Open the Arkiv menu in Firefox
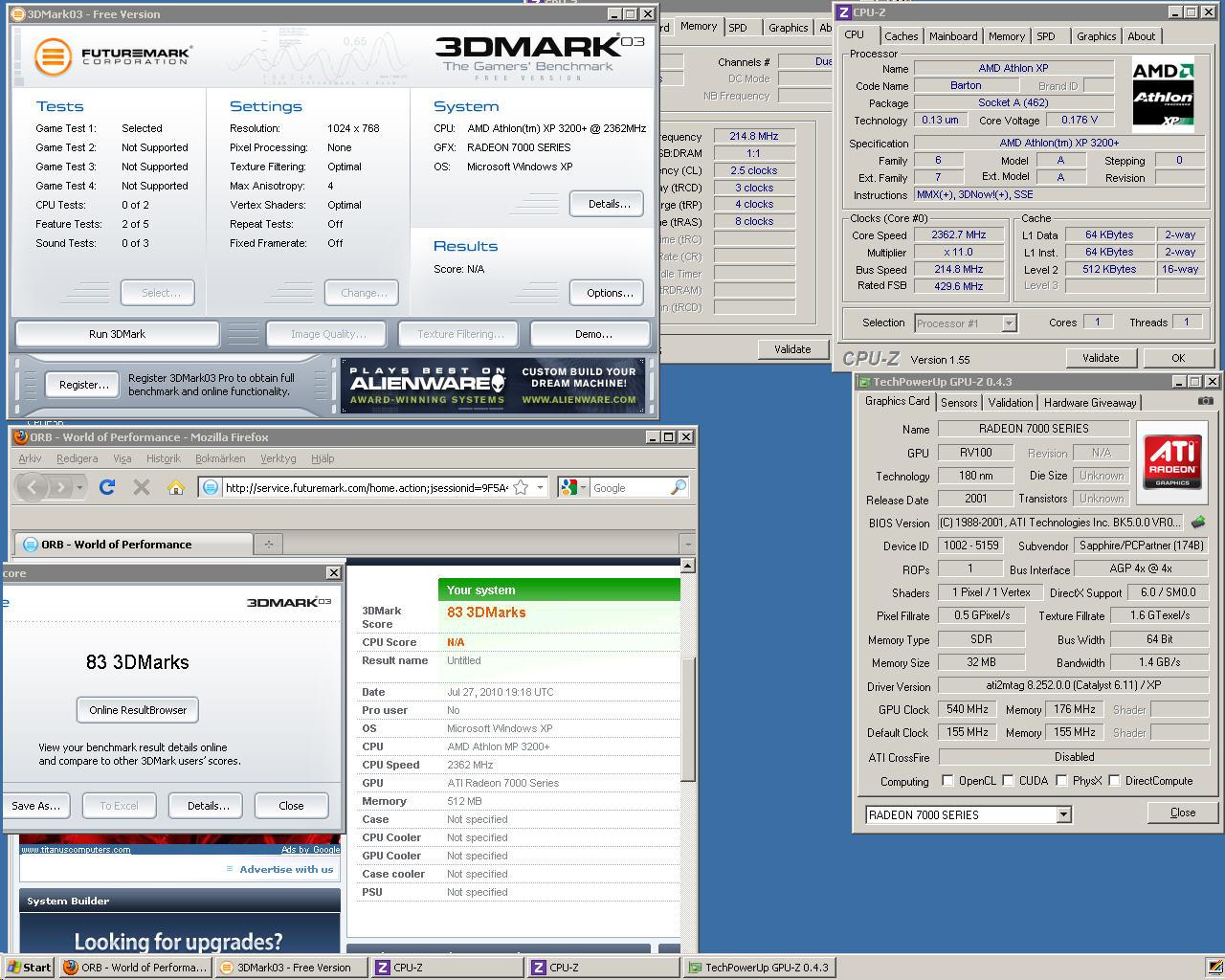This screenshot has width=1225, height=980. (30, 458)
